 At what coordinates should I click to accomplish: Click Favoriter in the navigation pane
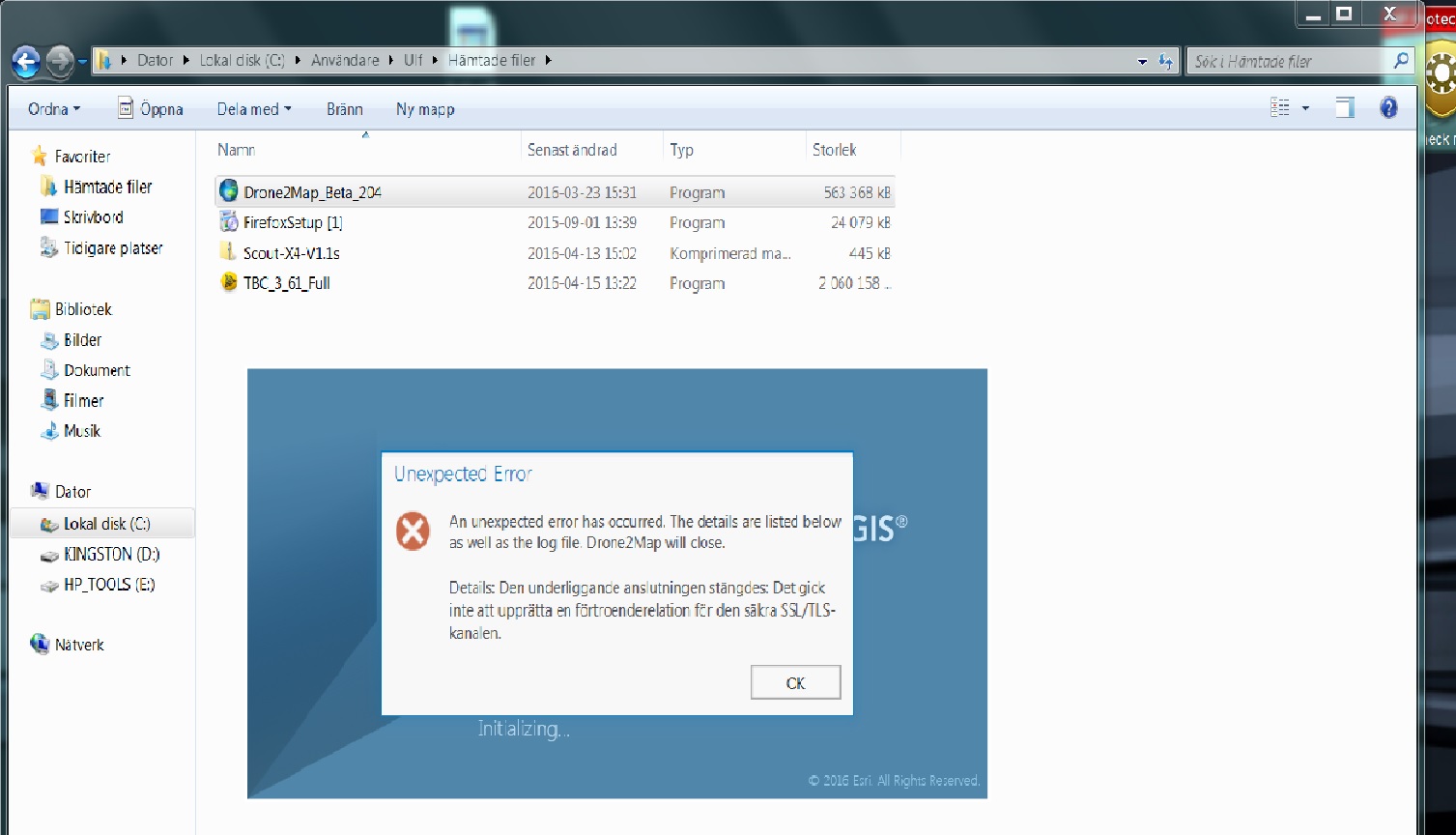pyautogui.click(x=82, y=157)
